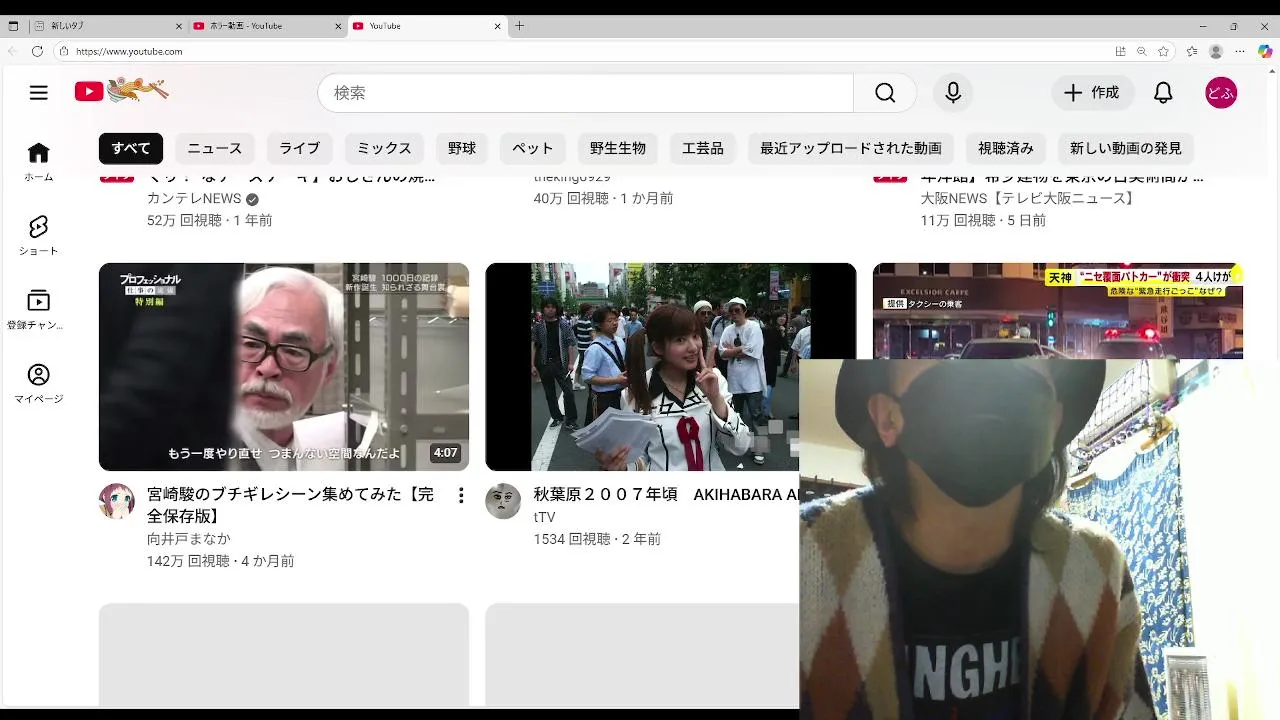This screenshot has height=720, width=1280.
Task: Click the address bar URL
Action: click(129, 51)
